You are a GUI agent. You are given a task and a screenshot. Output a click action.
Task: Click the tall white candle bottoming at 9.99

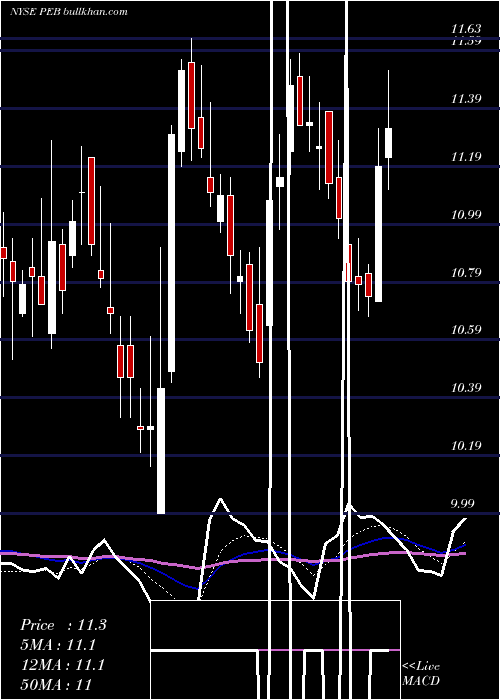coord(161,451)
